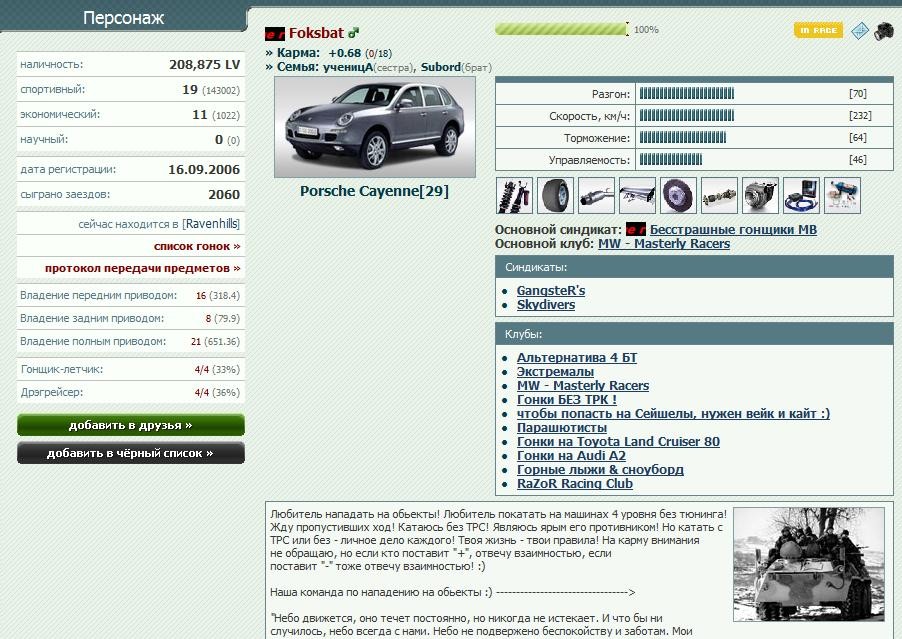Click the turbocharger upgrade icon
This screenshot has height=639, width=902.
point(760,196)
